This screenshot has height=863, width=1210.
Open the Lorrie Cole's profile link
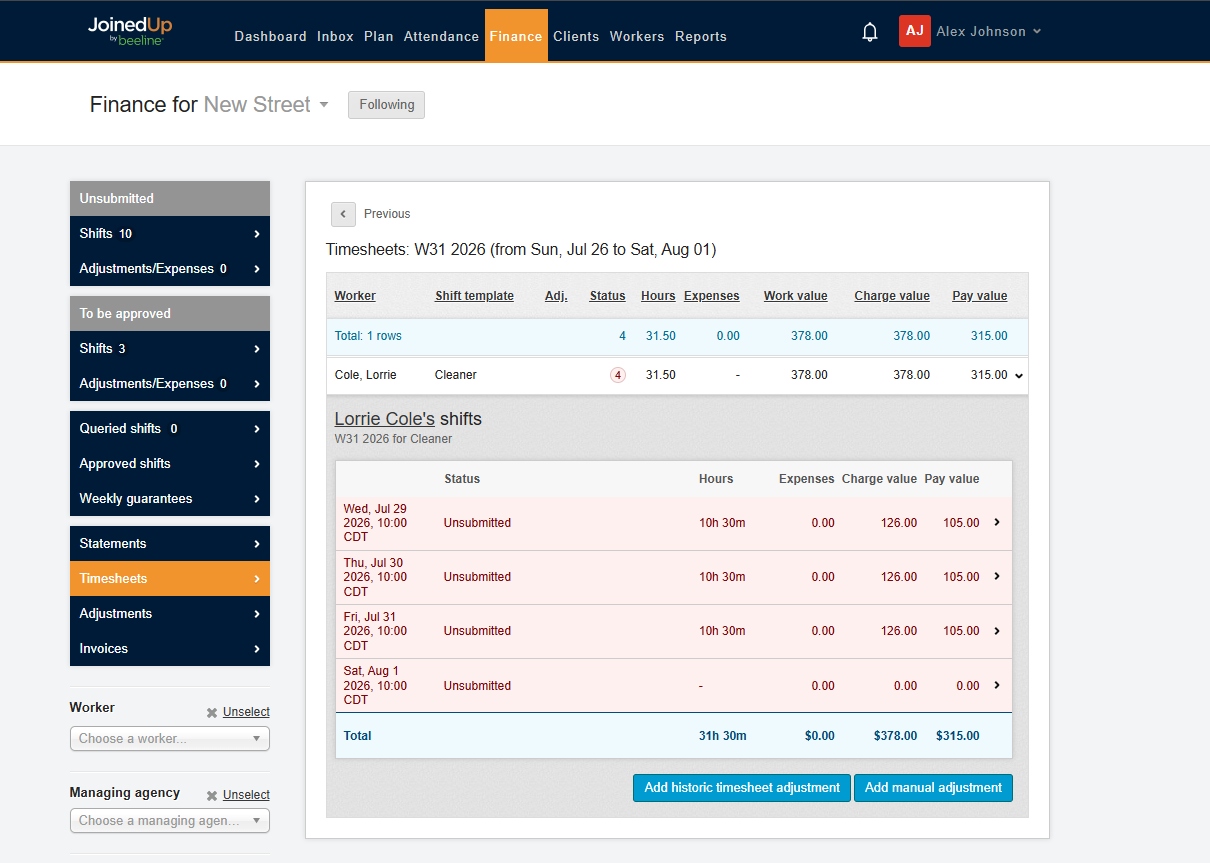point(385,419)
